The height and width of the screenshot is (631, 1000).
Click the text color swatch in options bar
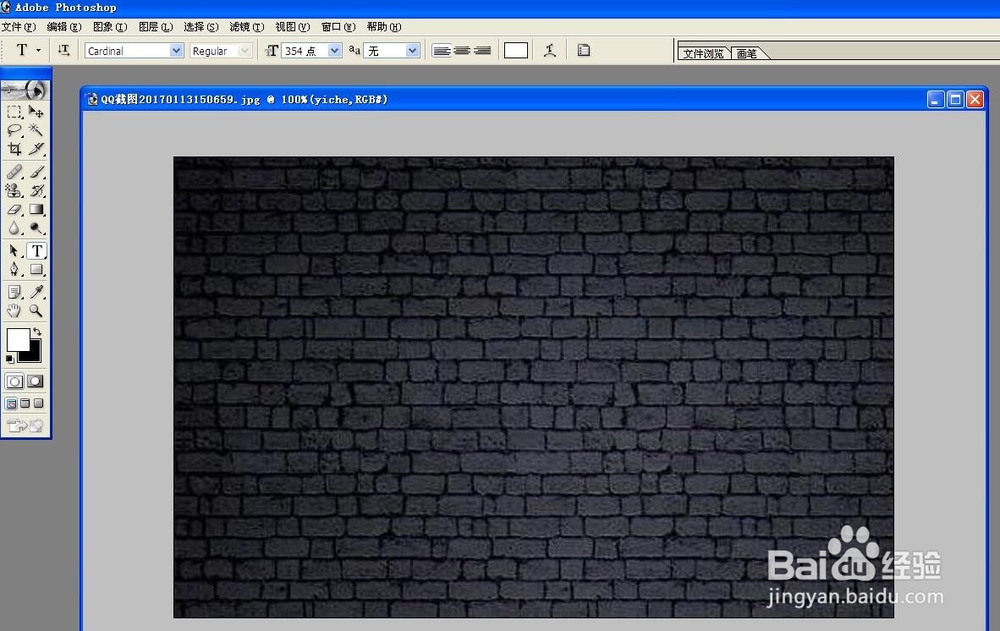pyautogui.click(x=515, y=50)
